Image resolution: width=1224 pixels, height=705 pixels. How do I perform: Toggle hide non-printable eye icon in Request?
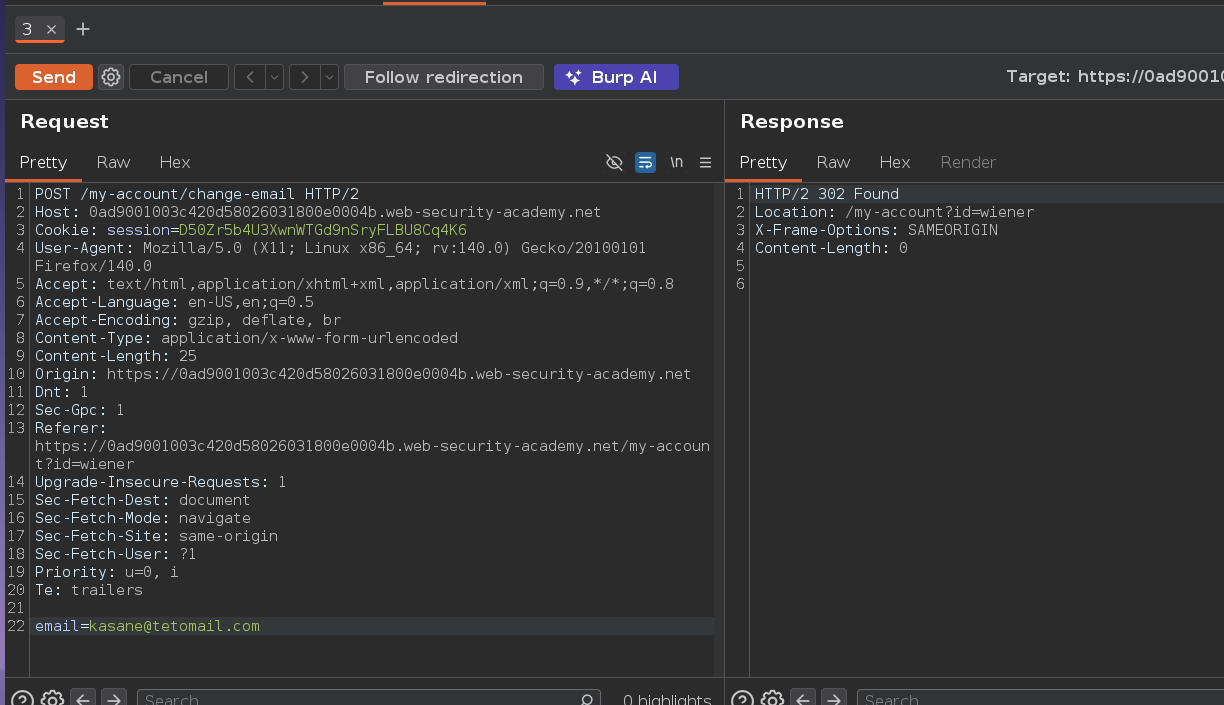pos(615,162)
